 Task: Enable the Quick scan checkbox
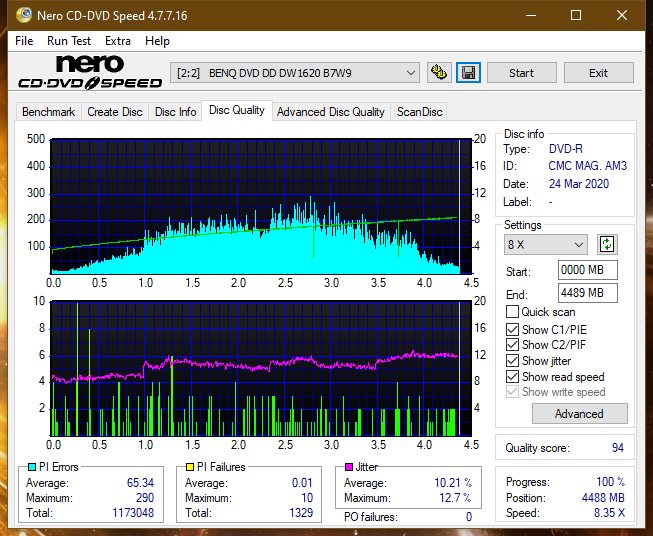tap(512, 312)
